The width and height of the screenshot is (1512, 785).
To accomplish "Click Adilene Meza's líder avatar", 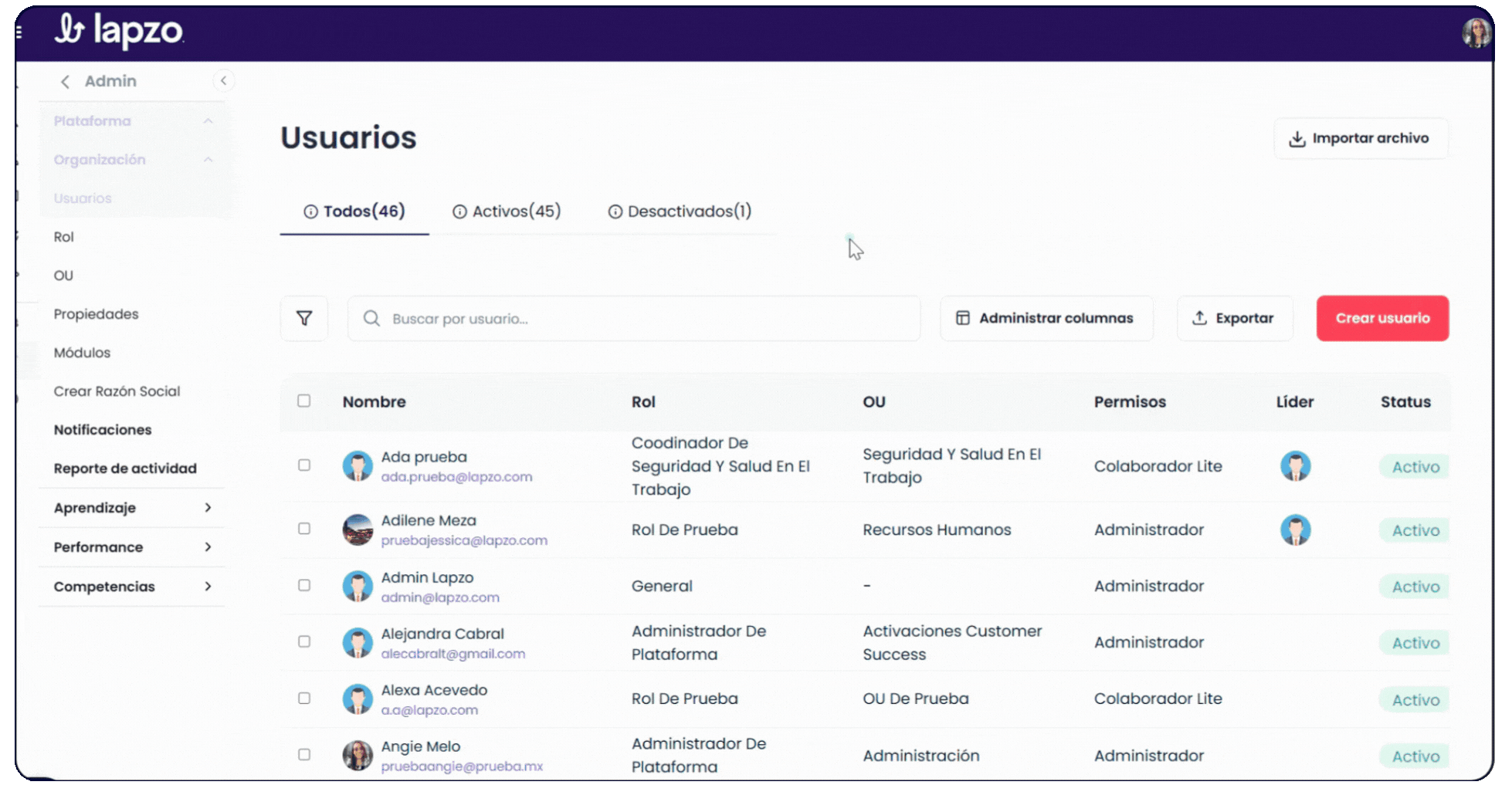I will click(1296, 530).
